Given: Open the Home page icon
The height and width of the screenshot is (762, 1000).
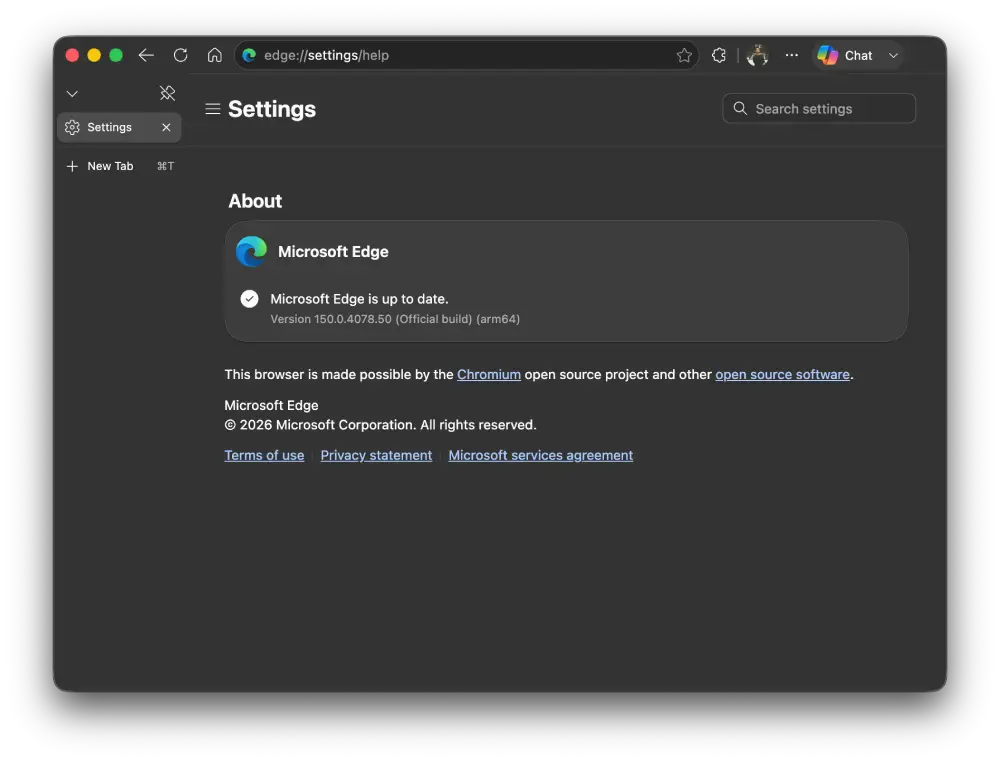Looking at the screenshot, I should pos(214,55).
